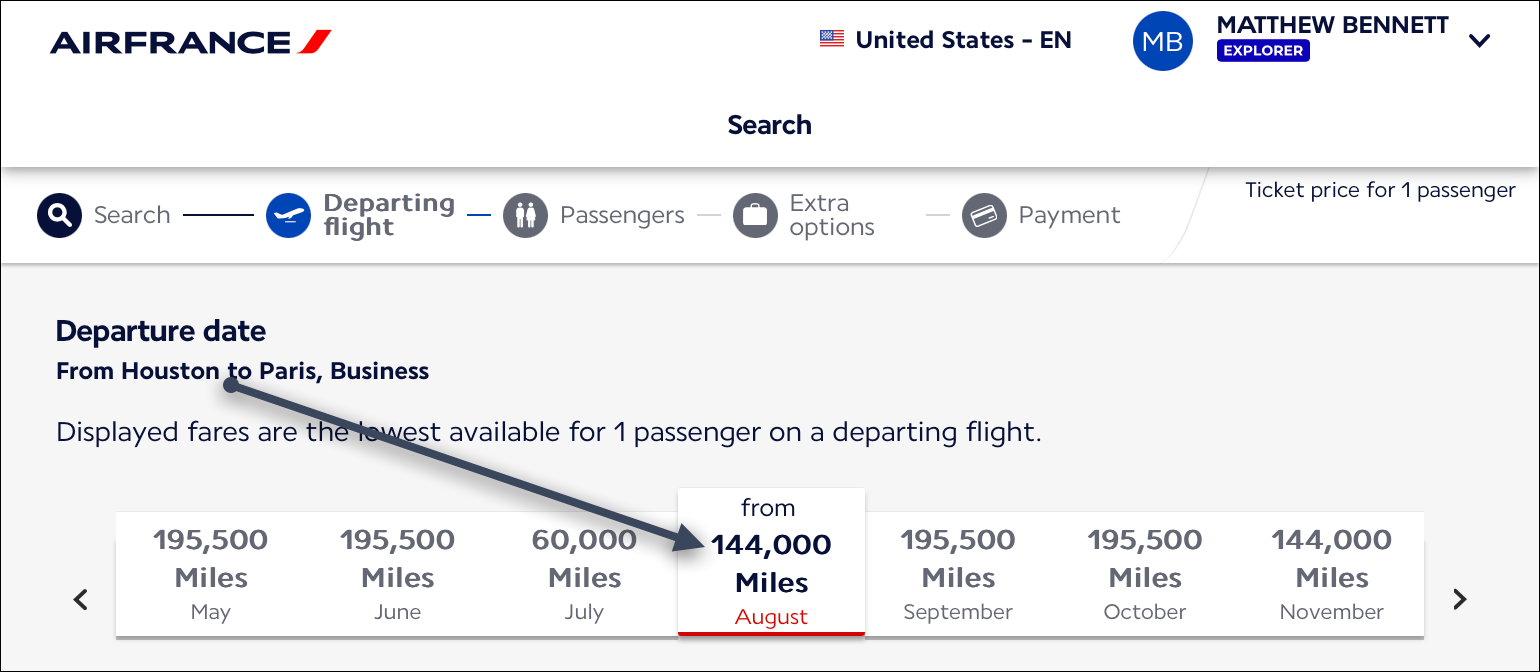Click the Payment card icon
1540x672 pixels.
tap(984, 215)
